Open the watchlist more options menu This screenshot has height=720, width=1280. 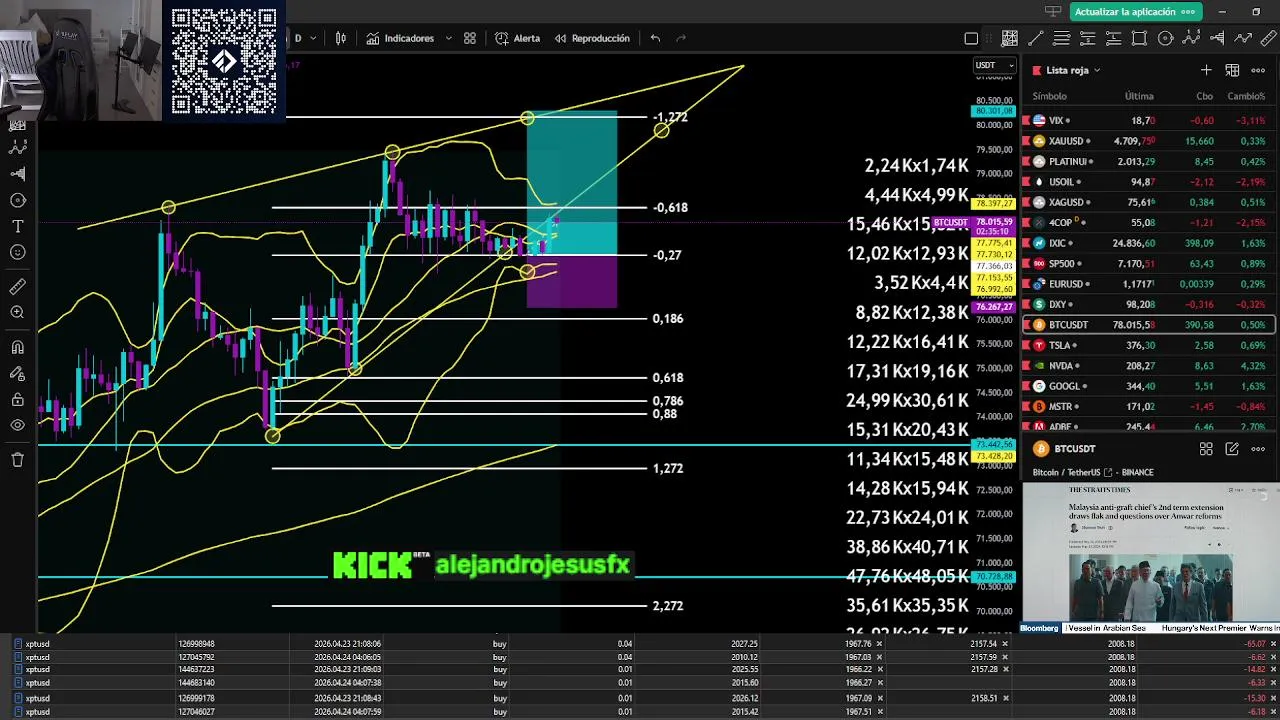tap(1258, 70)
